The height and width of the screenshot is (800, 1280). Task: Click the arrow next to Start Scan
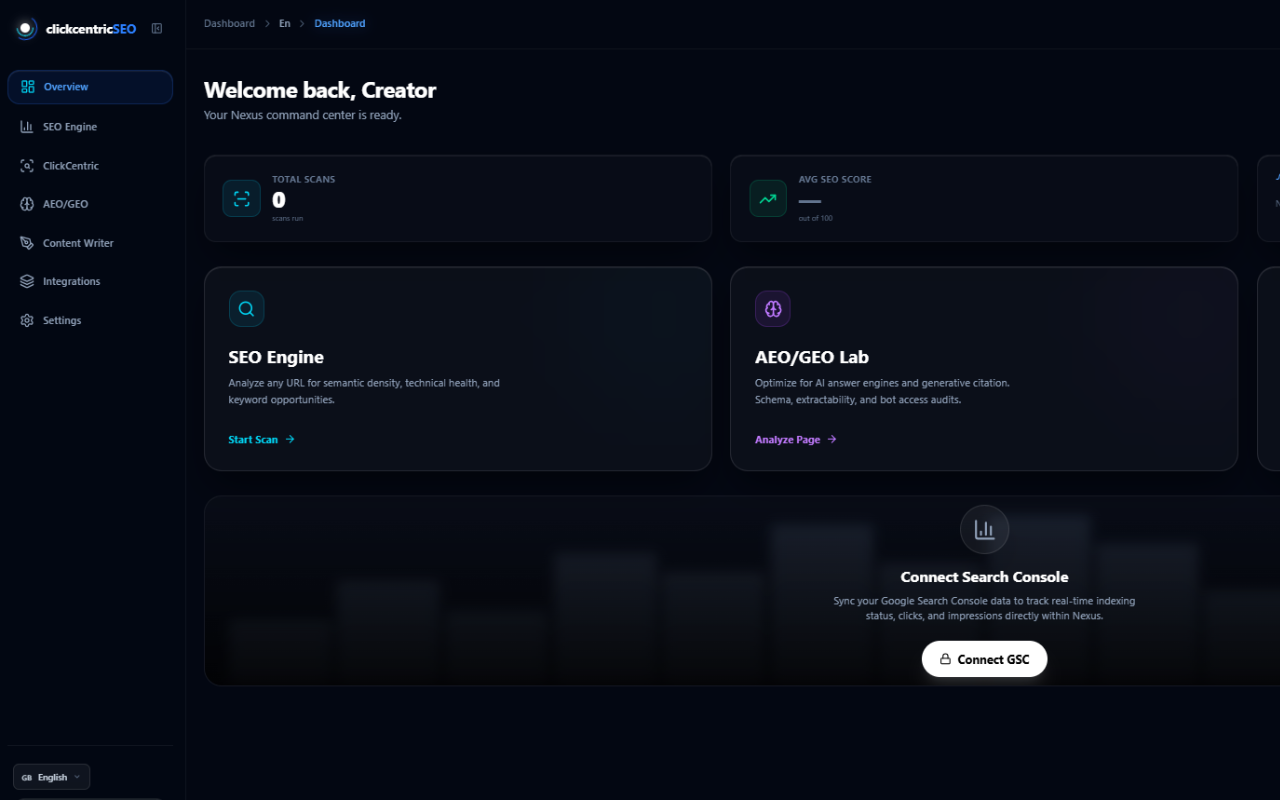tap(290, 439)
